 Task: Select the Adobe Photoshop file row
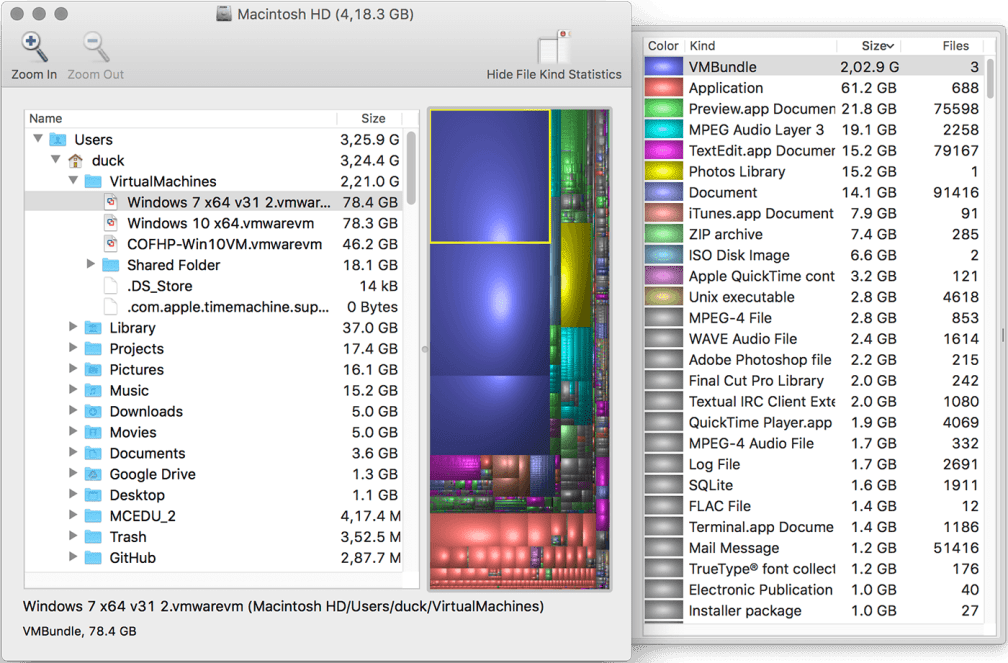pos(814,359)
